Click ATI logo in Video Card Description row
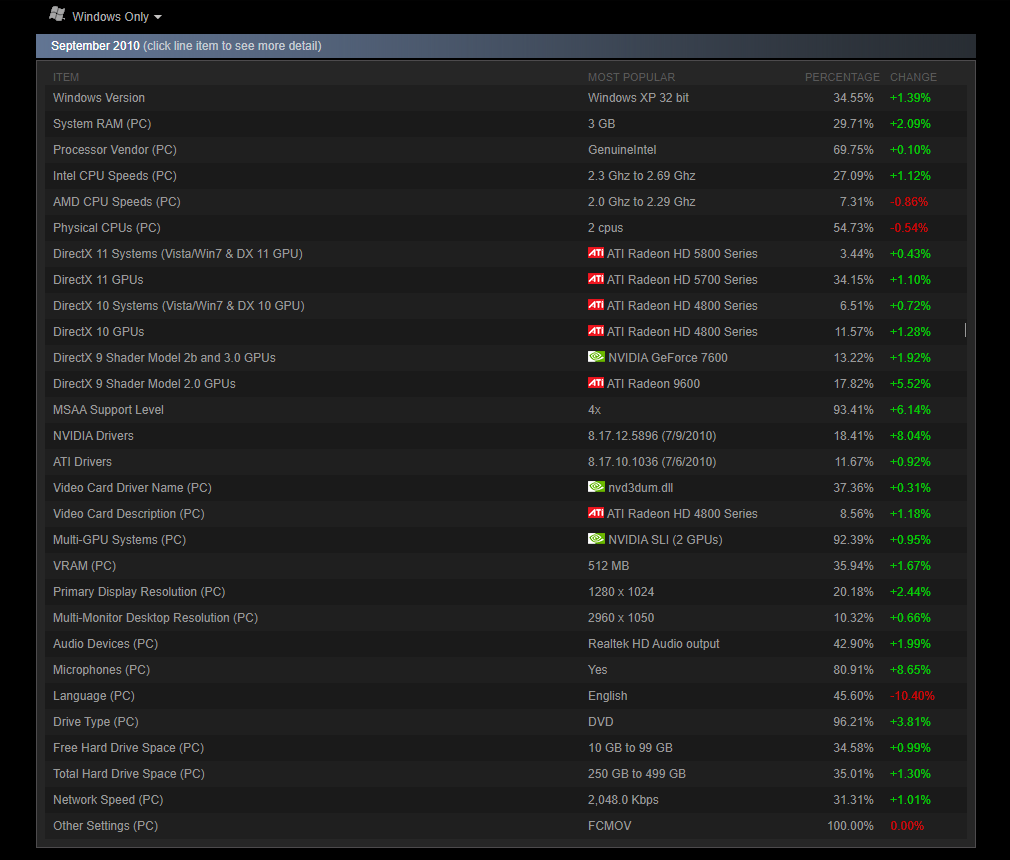The image size is (1010, 860). 596,513
